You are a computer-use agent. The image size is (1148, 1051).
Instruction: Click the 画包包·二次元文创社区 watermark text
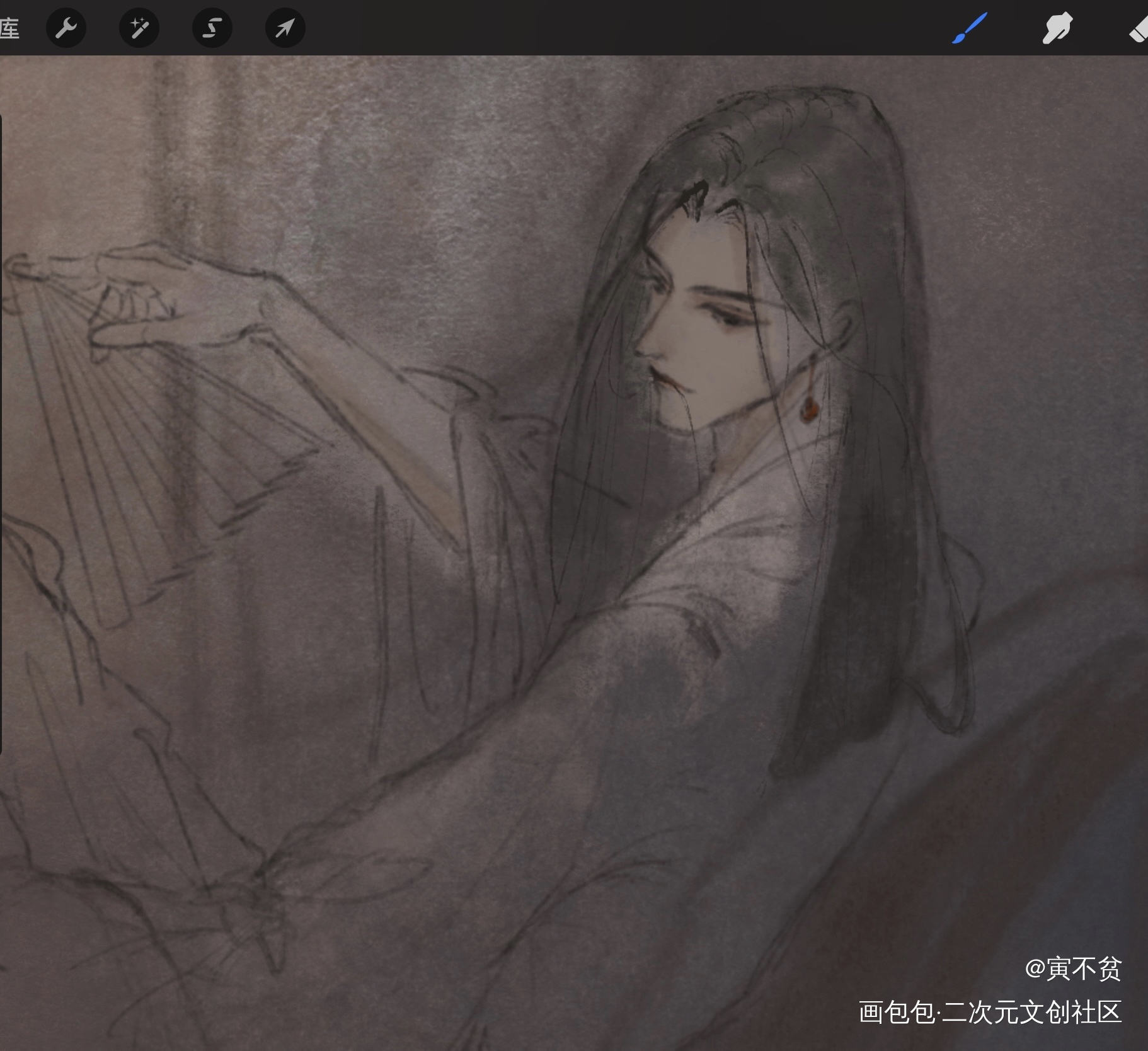[x=989, y=1012]
